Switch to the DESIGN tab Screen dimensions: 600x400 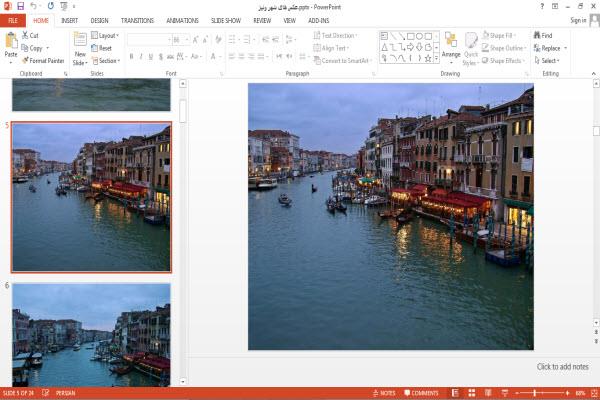pos(99,21)
